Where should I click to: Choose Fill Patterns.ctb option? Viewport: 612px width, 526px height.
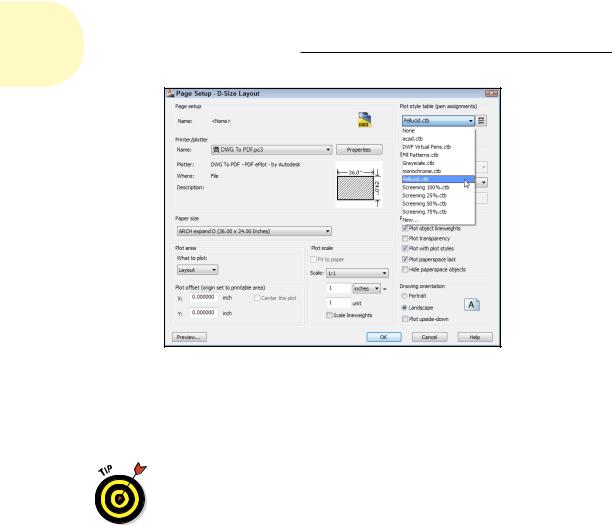[438, 155]
